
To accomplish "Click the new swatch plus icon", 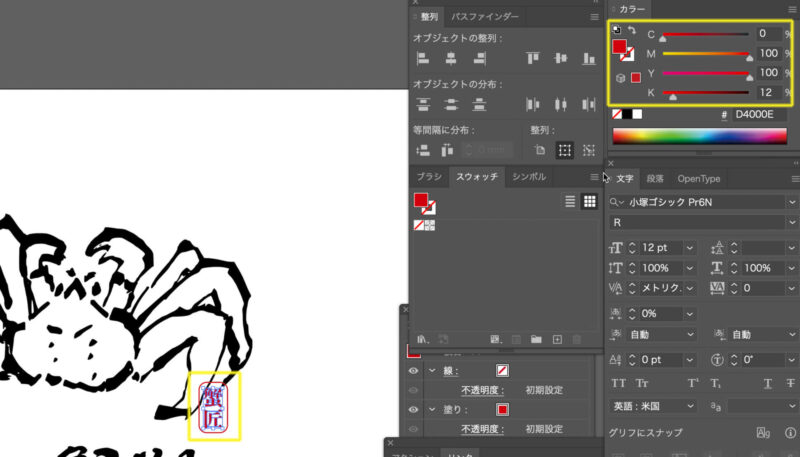I will pyautogui.click(x=557, y=339).
